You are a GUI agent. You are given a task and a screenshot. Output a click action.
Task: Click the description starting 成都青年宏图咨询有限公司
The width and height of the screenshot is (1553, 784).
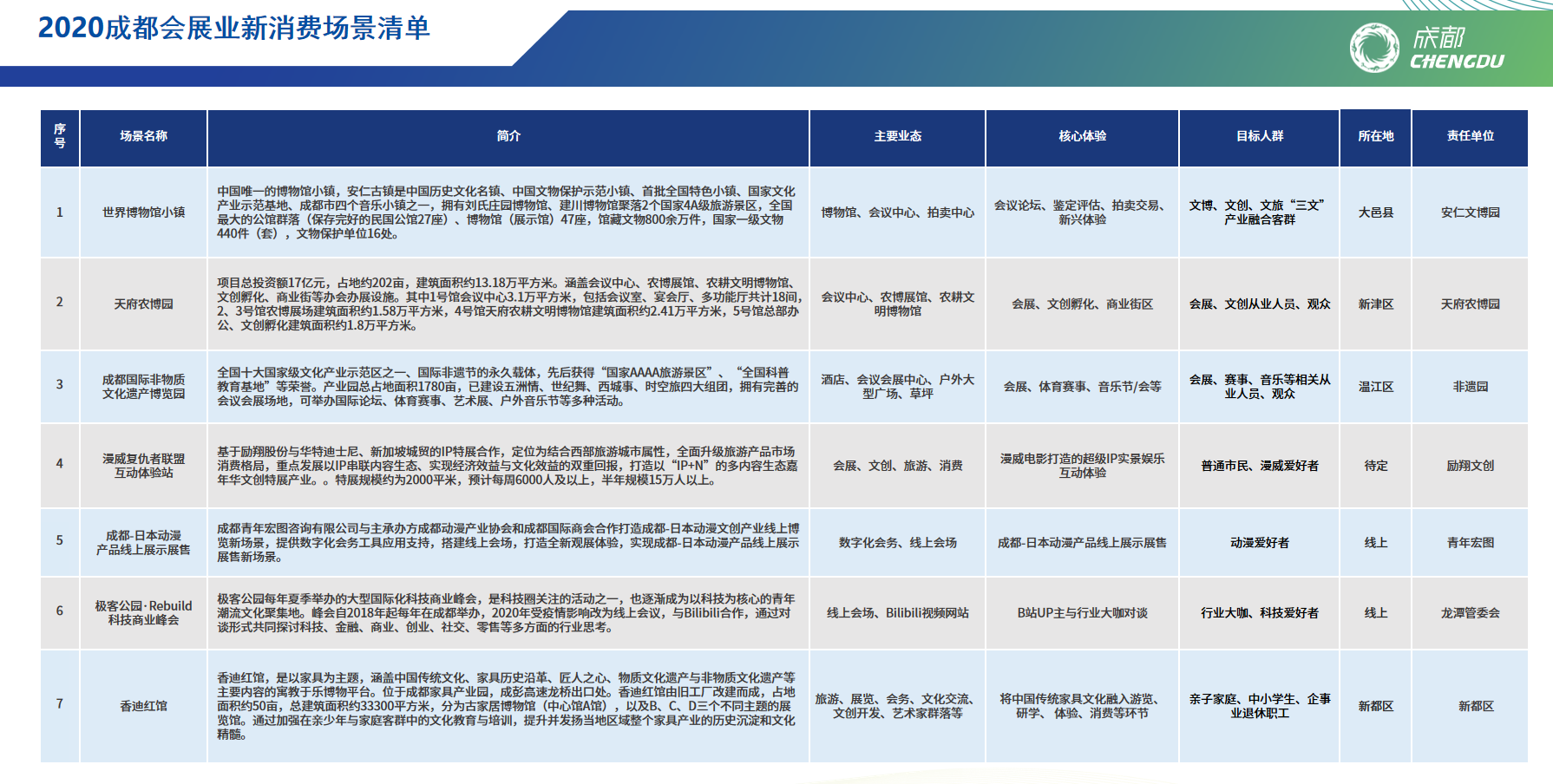point(508,543)
